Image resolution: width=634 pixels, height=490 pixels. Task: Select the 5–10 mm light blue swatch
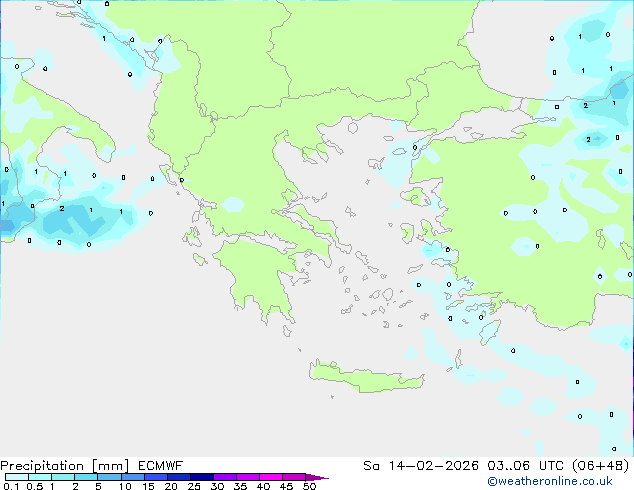(109, 477)
